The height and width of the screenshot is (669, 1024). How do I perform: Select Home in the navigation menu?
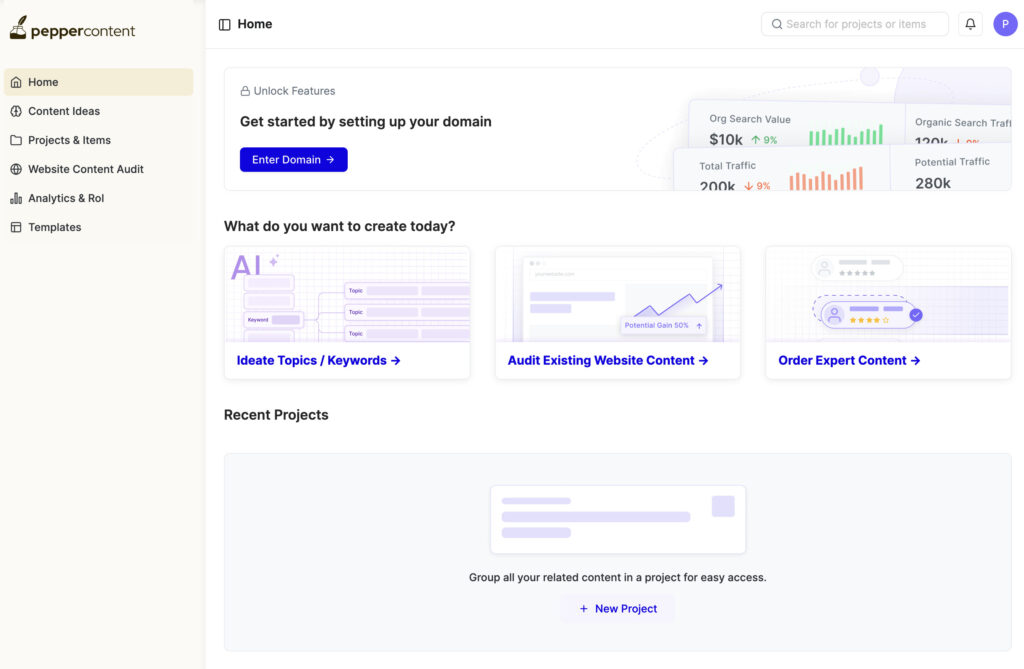[x=42, y=82]
